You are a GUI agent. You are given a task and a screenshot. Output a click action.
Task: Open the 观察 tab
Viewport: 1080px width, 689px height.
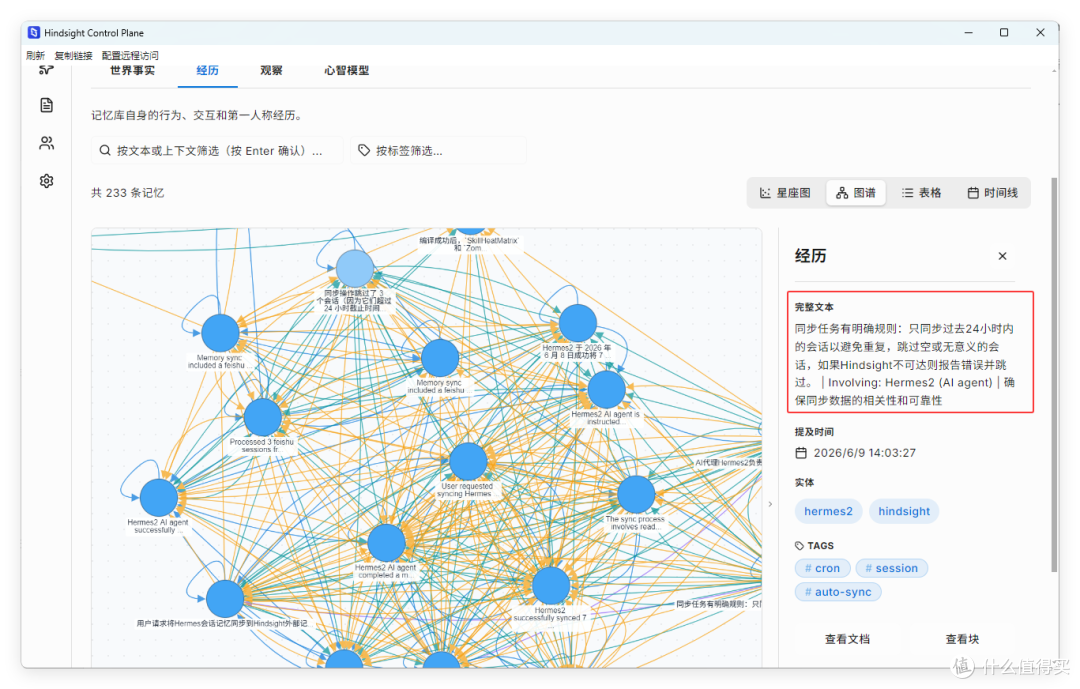tap(271, 70)
